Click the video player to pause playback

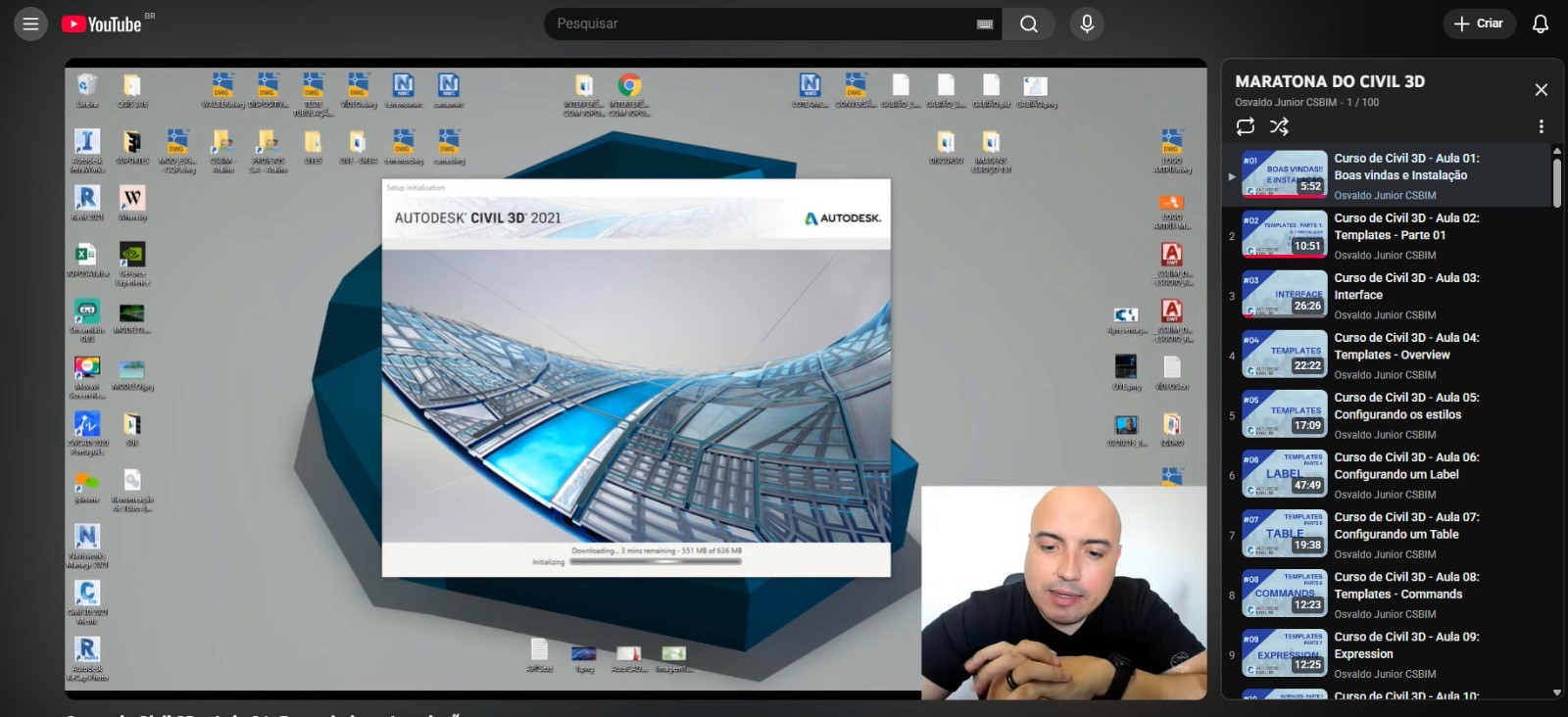coord(636,378)
